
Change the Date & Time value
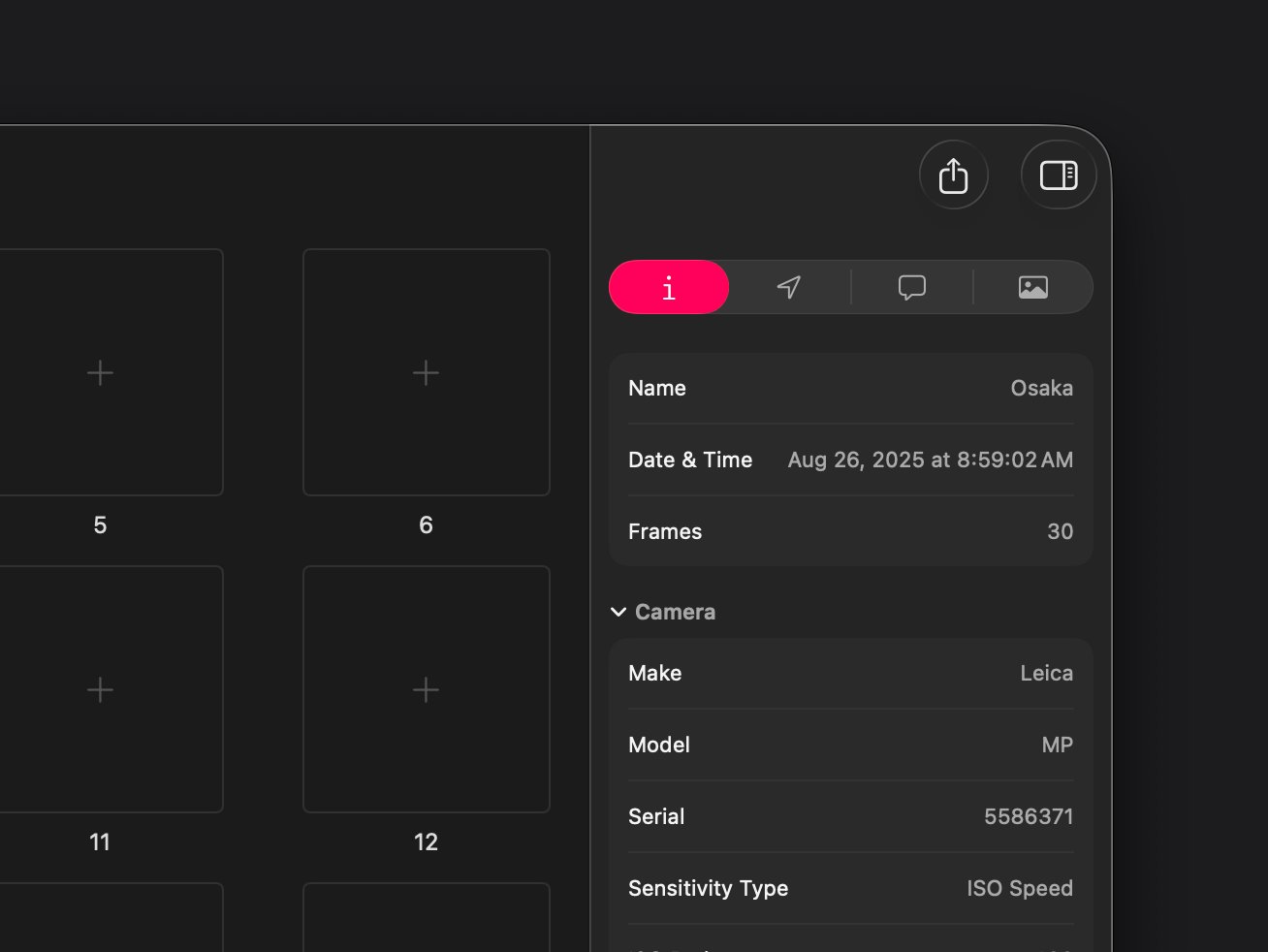[930, 460]
